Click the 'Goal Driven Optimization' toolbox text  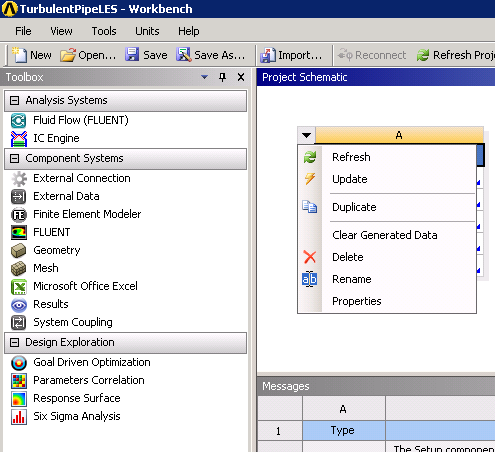[x=92, y=362]
